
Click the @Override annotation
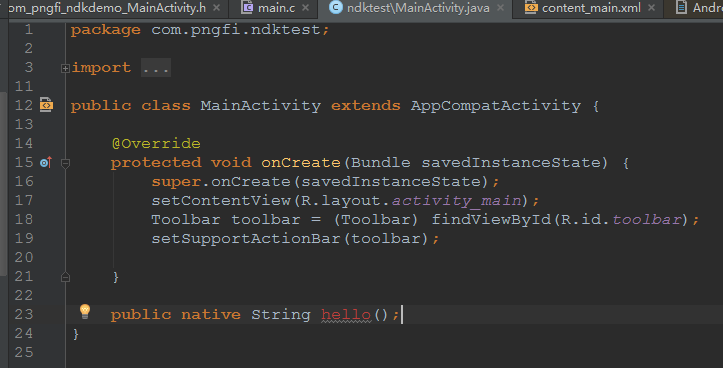tap(156, 143)
